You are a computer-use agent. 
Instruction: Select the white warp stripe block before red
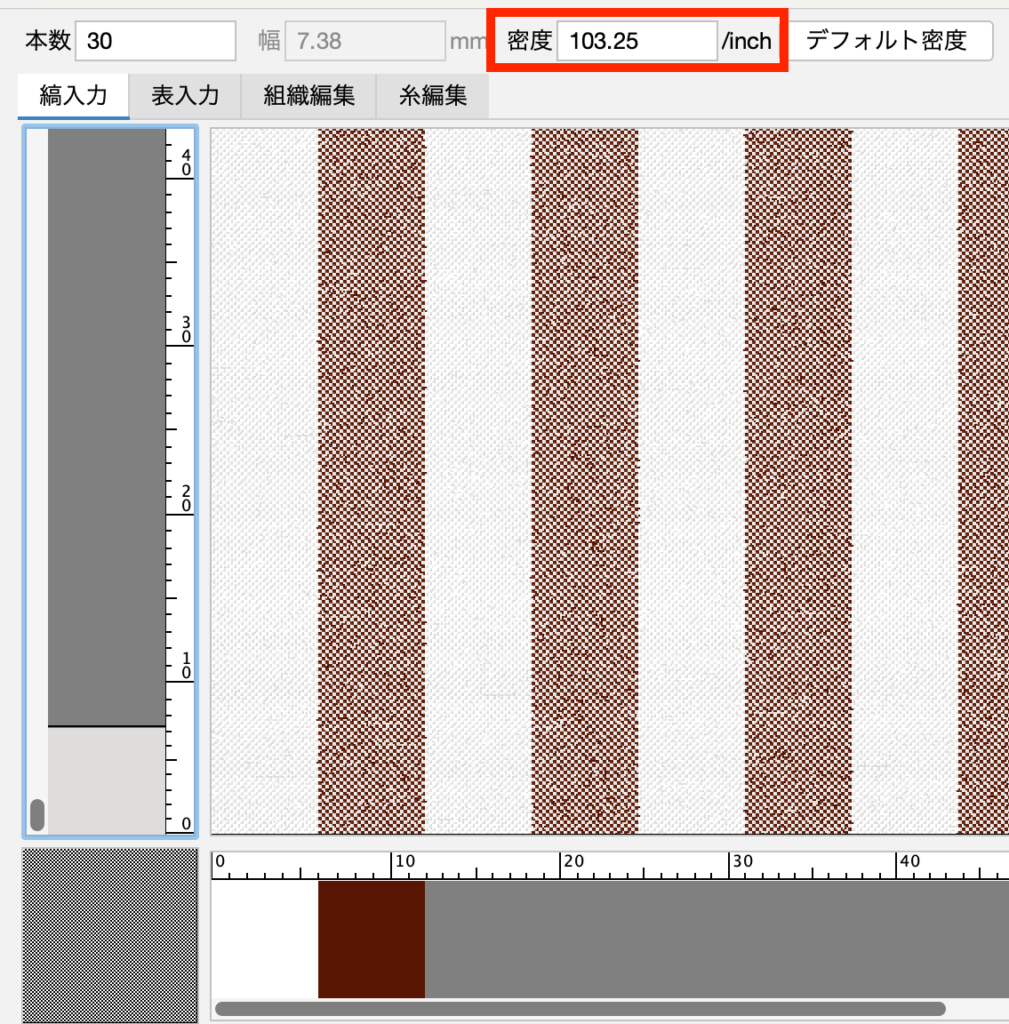tap(265, 939)
